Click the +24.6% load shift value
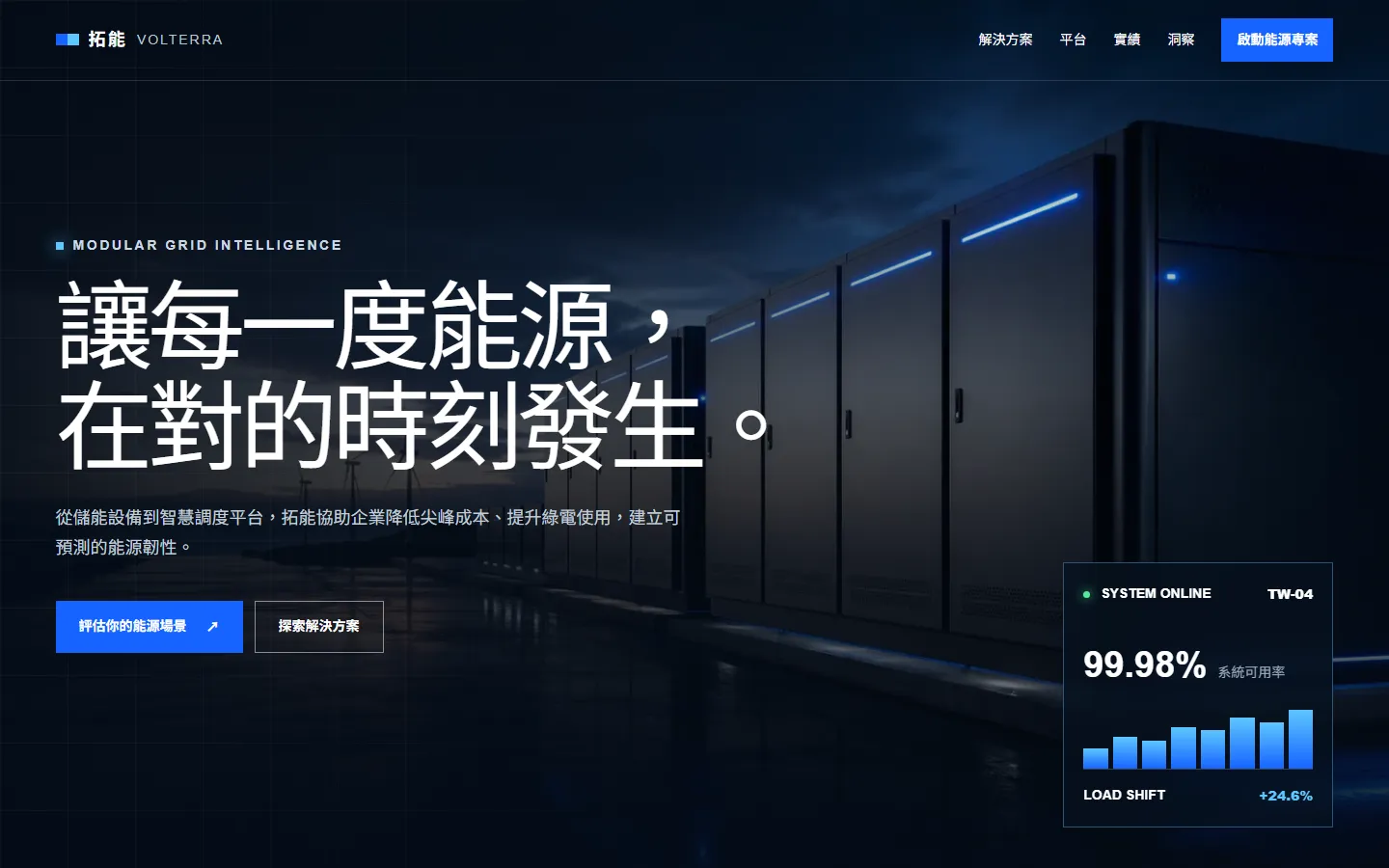 (x=1286, y=796)
